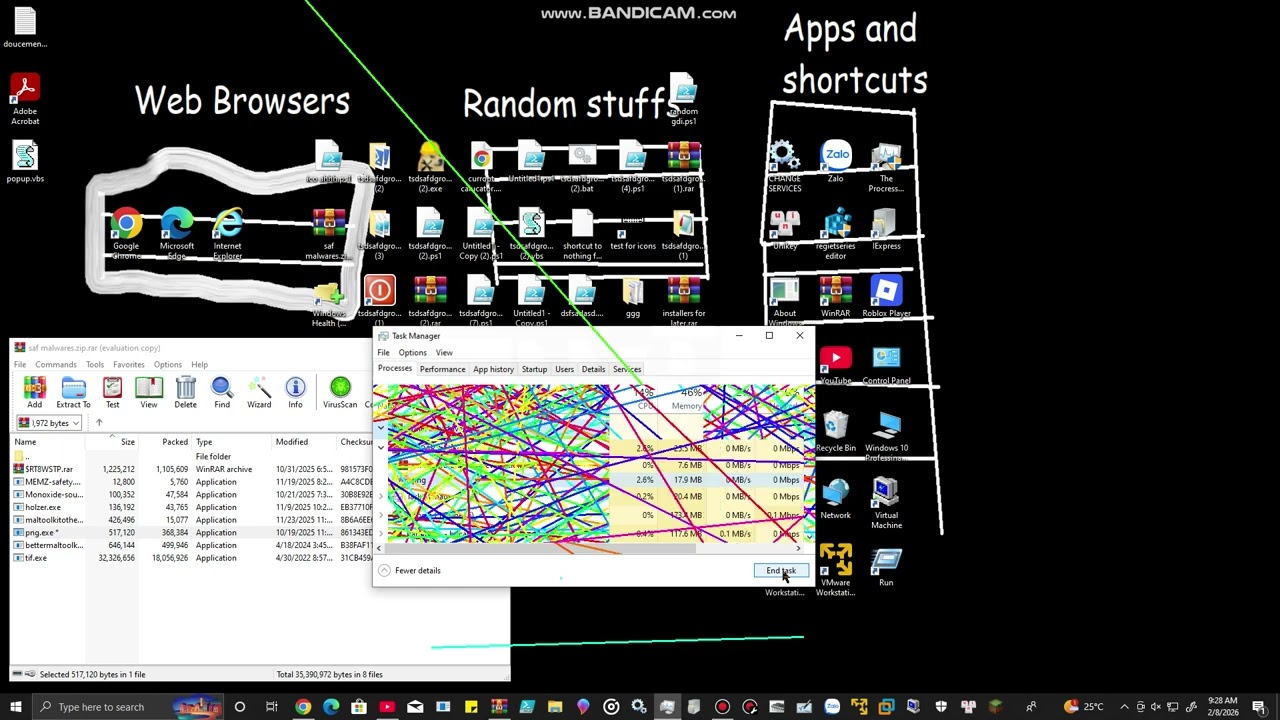Select the Control Panel desktop shortcut
1280x720 pixels.
point(886,365)
